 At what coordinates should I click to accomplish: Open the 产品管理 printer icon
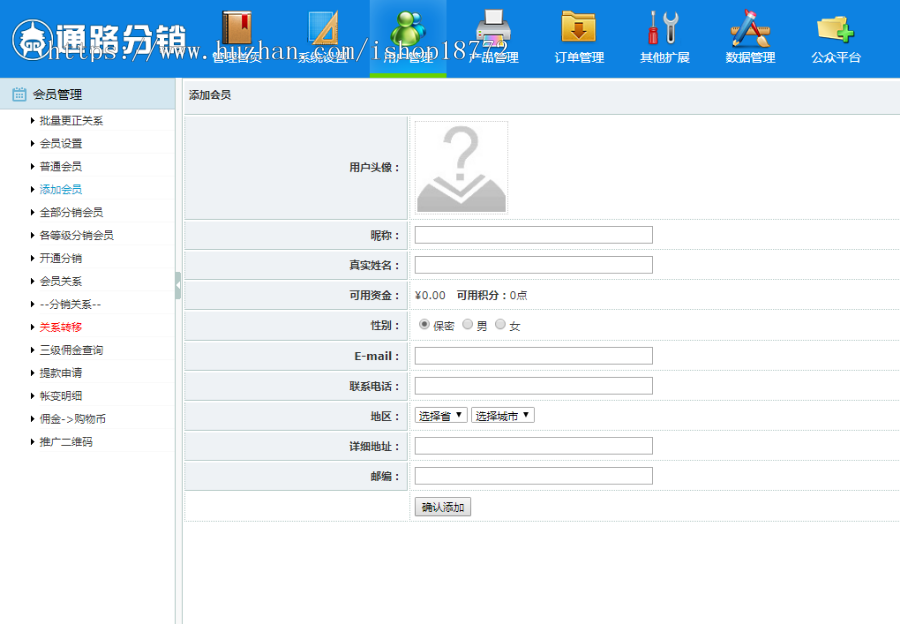[492, 30]
